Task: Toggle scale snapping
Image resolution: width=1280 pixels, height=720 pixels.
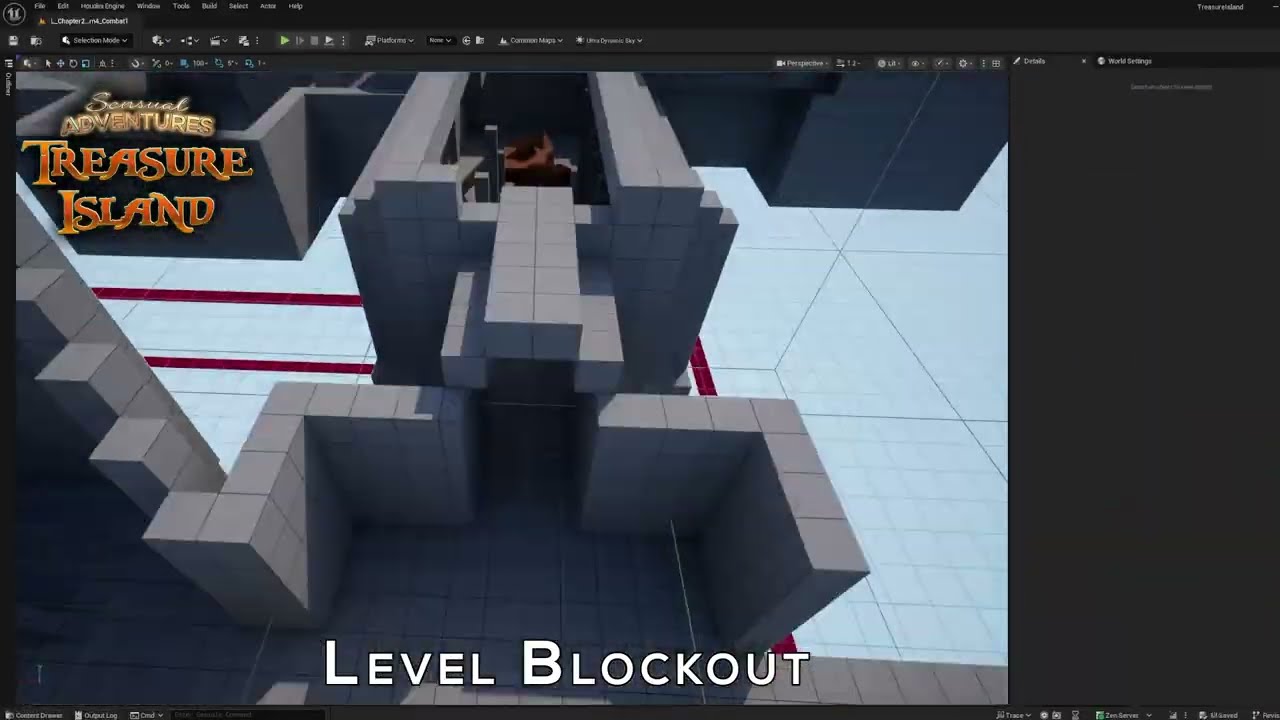Action: point(249,63)
